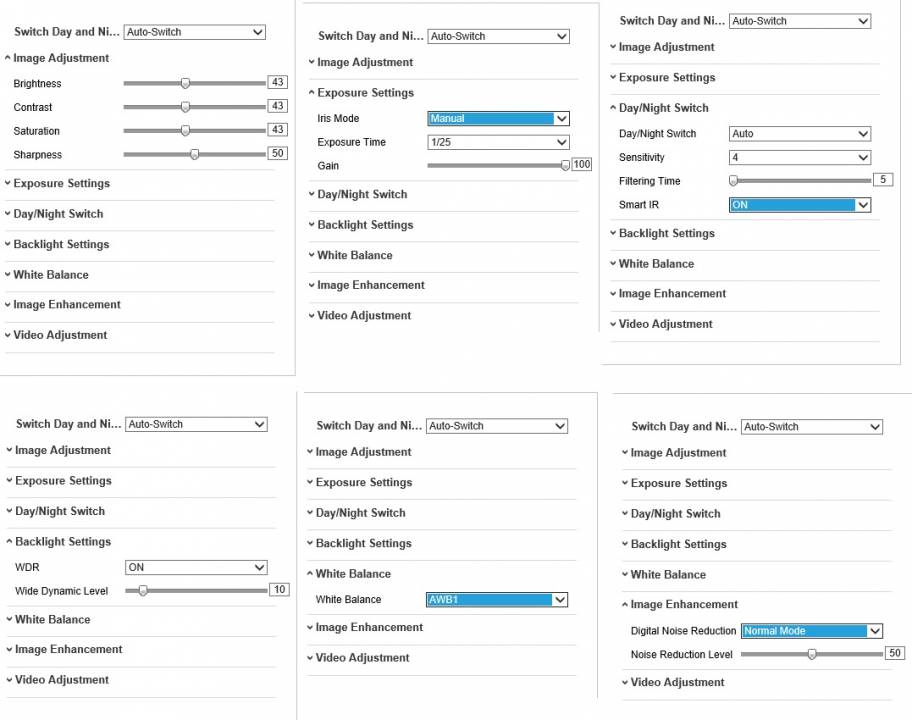Open the Sensitivity dropdown set to 4

[800, 158]
